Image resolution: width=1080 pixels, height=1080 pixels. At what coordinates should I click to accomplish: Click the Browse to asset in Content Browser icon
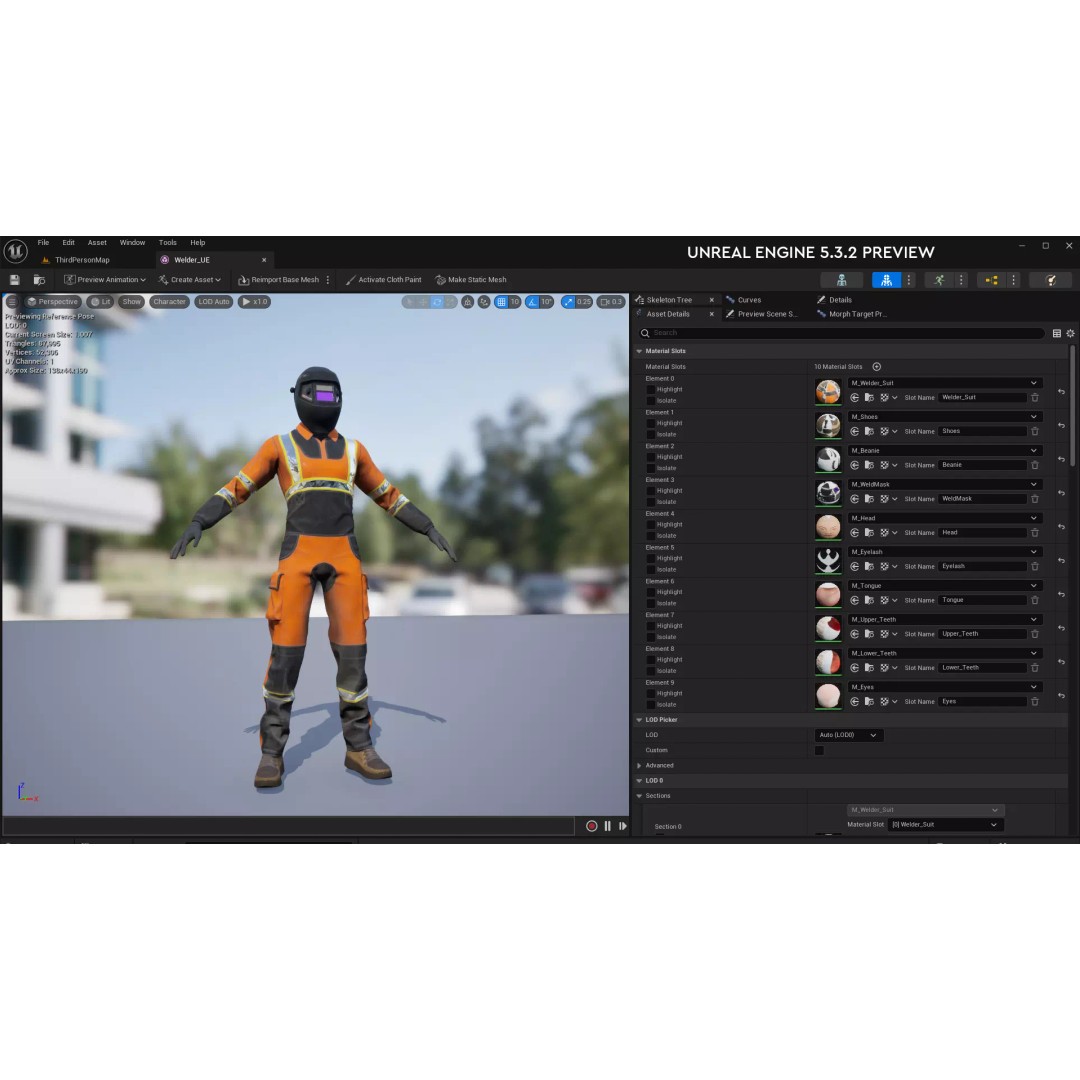[x=39, y=280]
